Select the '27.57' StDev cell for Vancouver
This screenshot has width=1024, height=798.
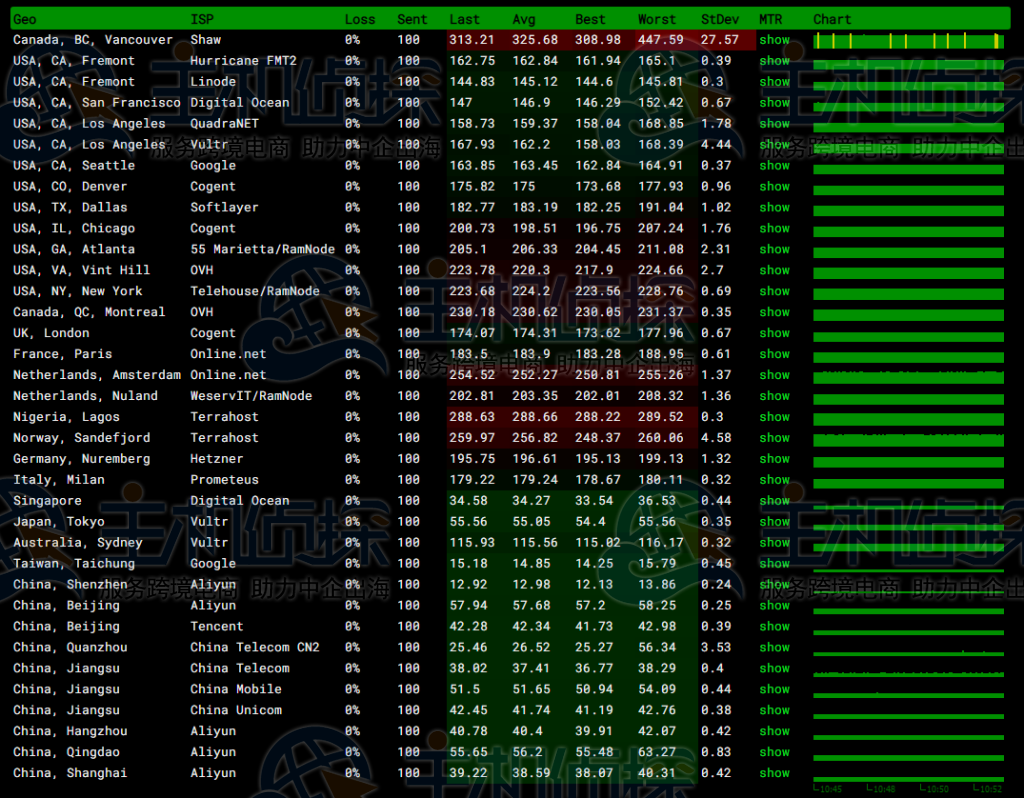pos(720,40)
